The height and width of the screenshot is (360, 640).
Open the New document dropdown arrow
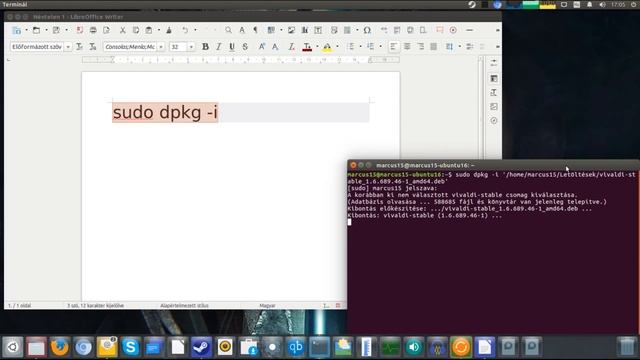click(x=27, y=30)
